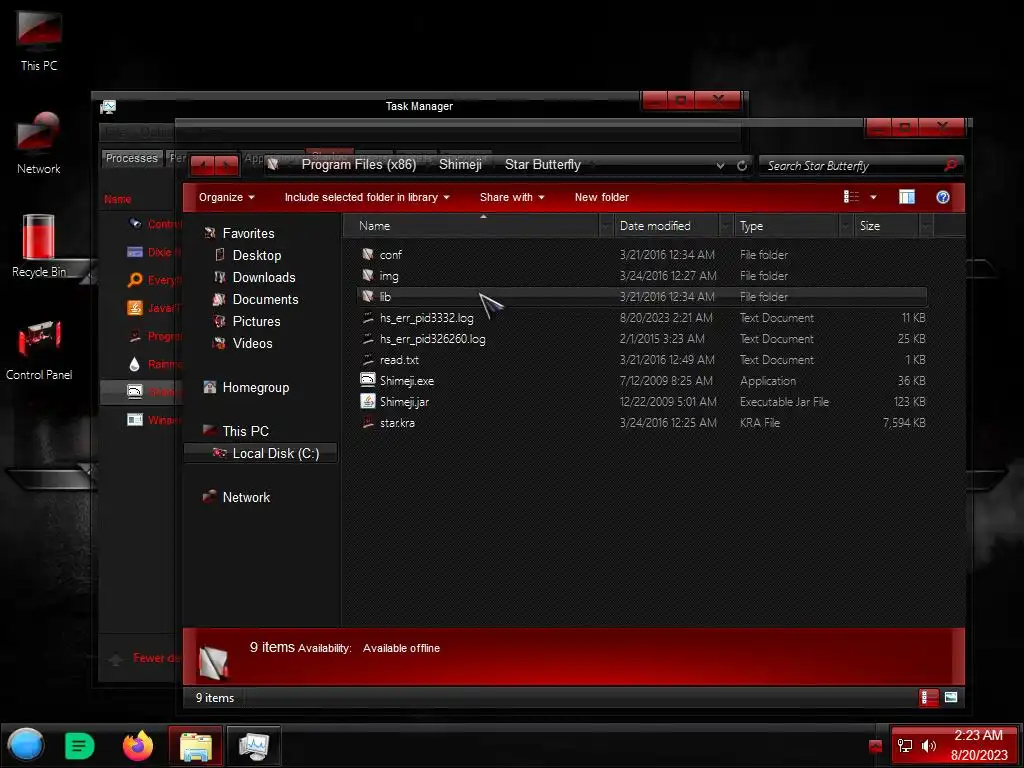1024x768 pixels.
Task: Select hs_err_pid326260.log file icon
Action: pyautogui.click(x=368, y=338)
